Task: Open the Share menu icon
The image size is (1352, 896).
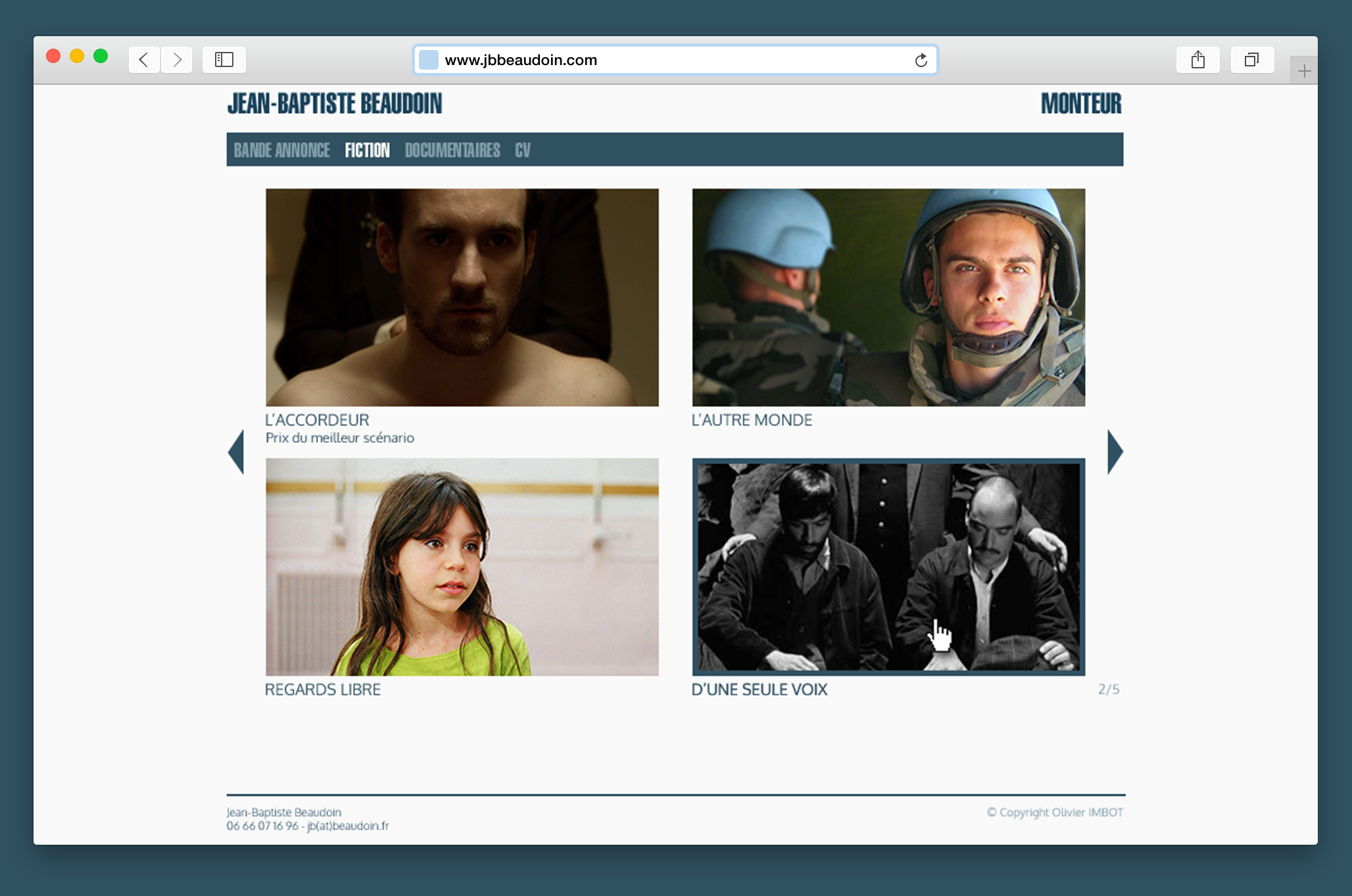Action: tap(1198, 60)
